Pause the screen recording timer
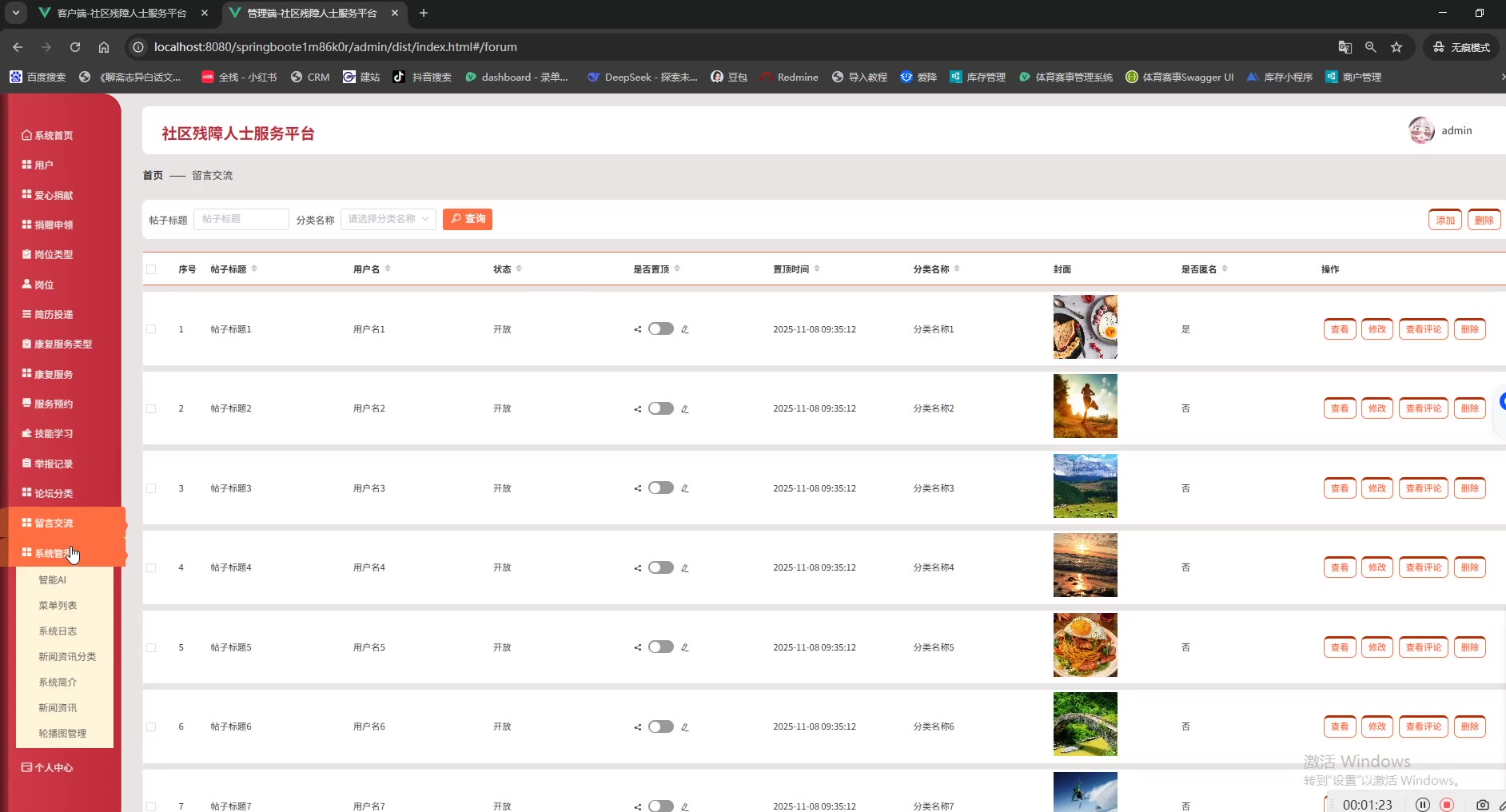 [1423, 805]
